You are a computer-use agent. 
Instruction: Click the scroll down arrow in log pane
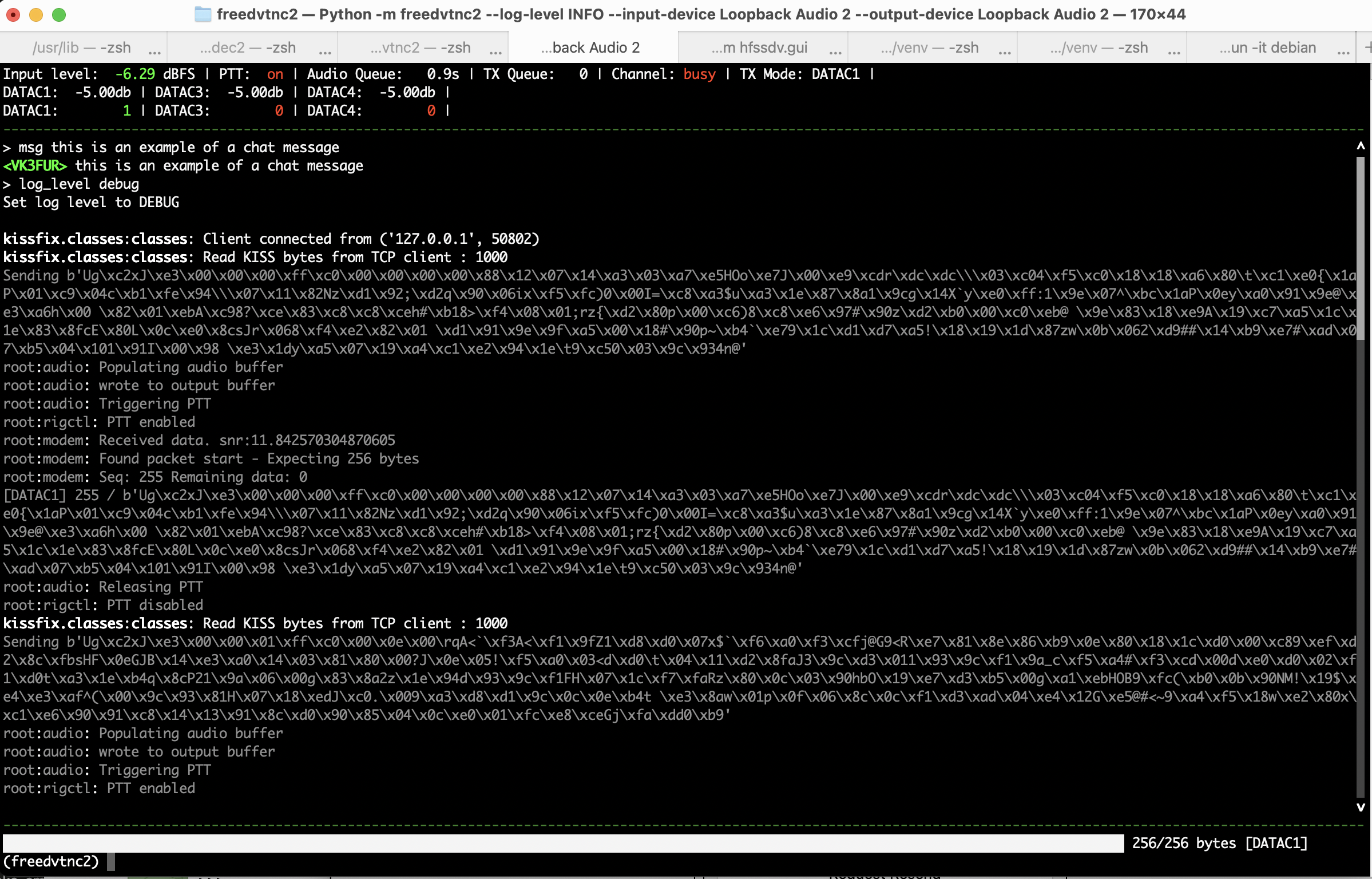[x=1361, y=807]
